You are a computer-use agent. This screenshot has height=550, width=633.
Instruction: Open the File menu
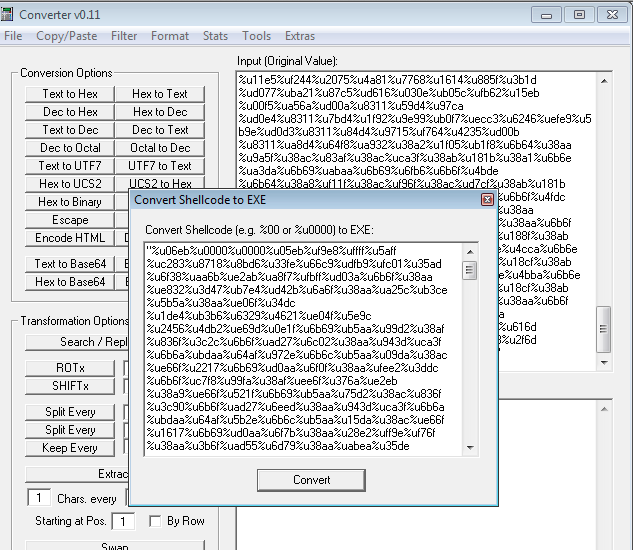13,36
